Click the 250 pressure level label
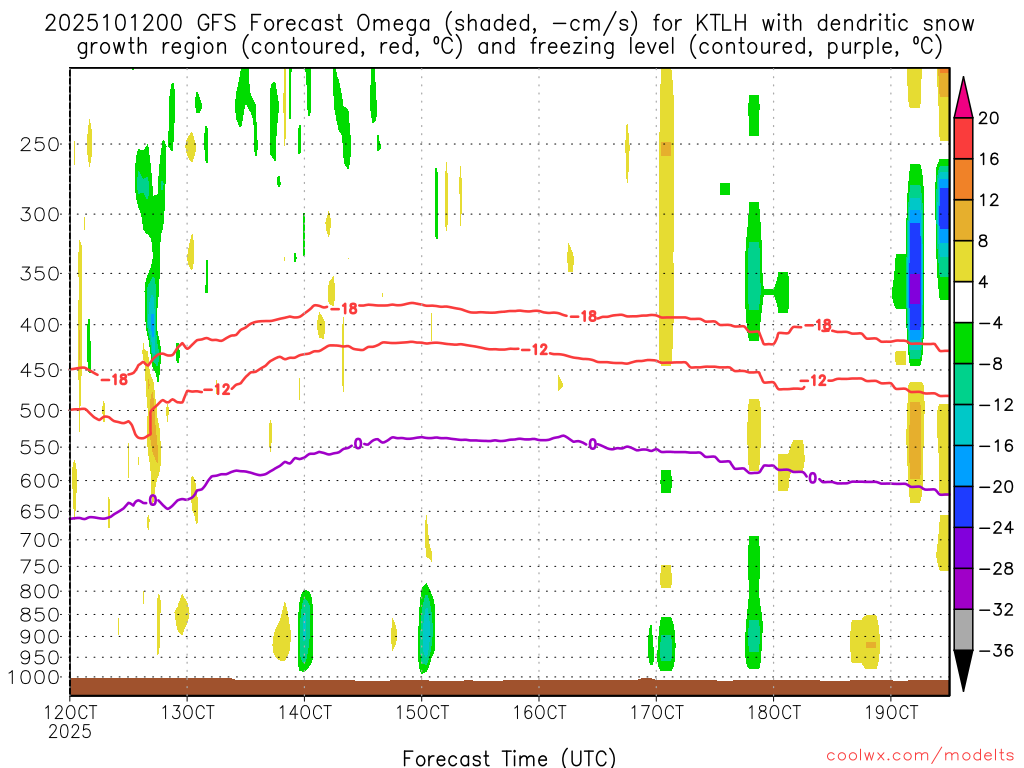The width and height of the screenshot is (1024, 768). pyautogui.click(x=39, y=144)
